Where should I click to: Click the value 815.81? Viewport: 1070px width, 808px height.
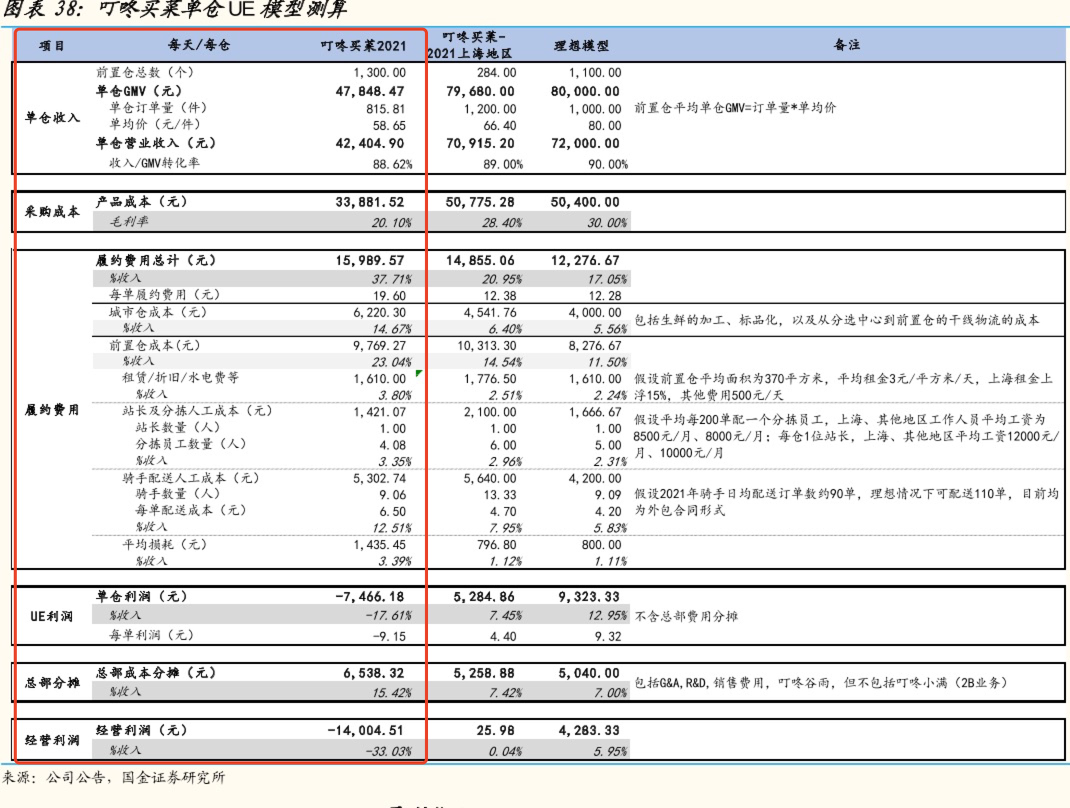[386, 109]
